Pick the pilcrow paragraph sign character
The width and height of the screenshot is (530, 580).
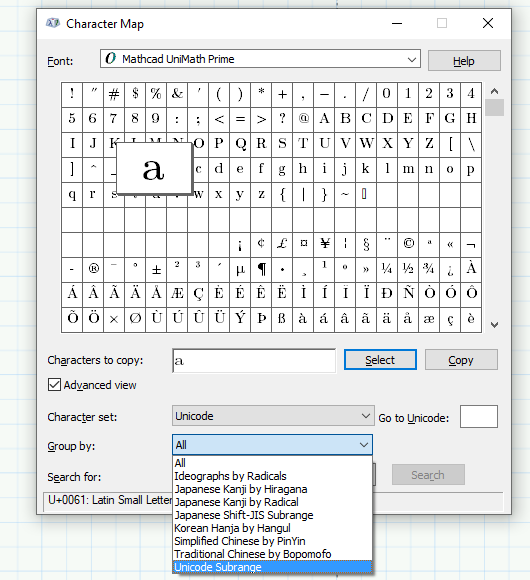coord(261,269)
